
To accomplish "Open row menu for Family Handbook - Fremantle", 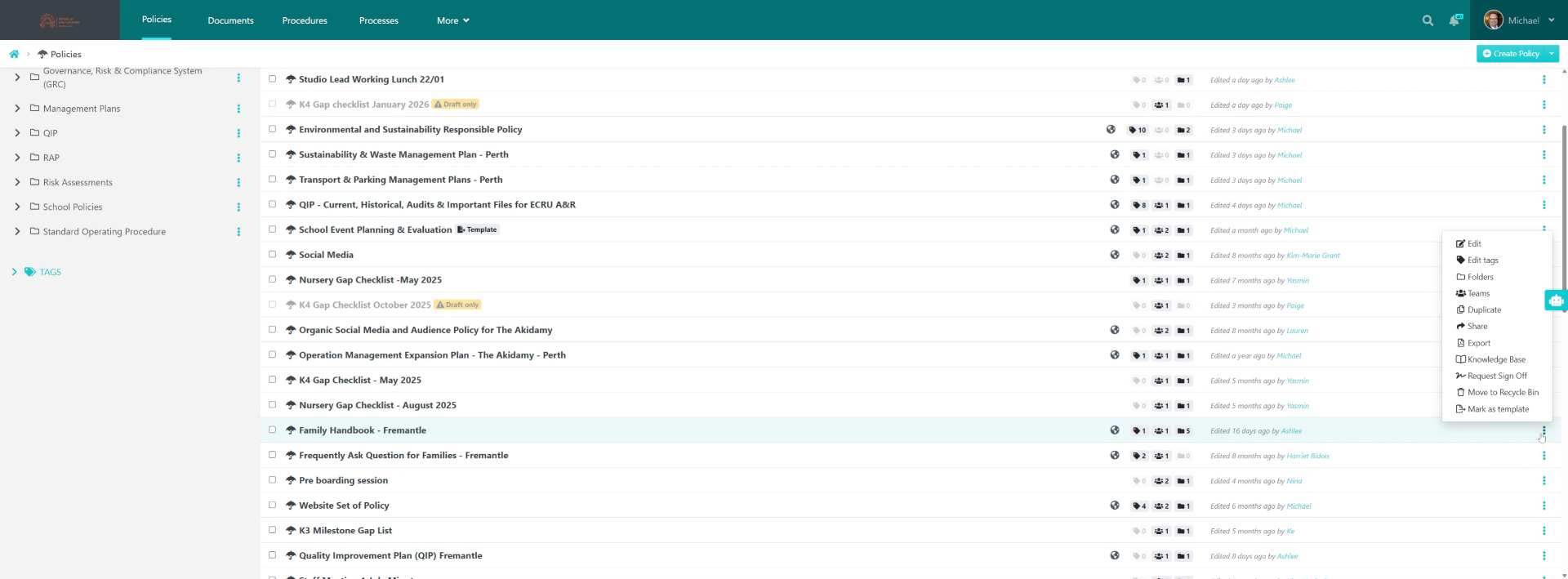I will click(1543, 430).
